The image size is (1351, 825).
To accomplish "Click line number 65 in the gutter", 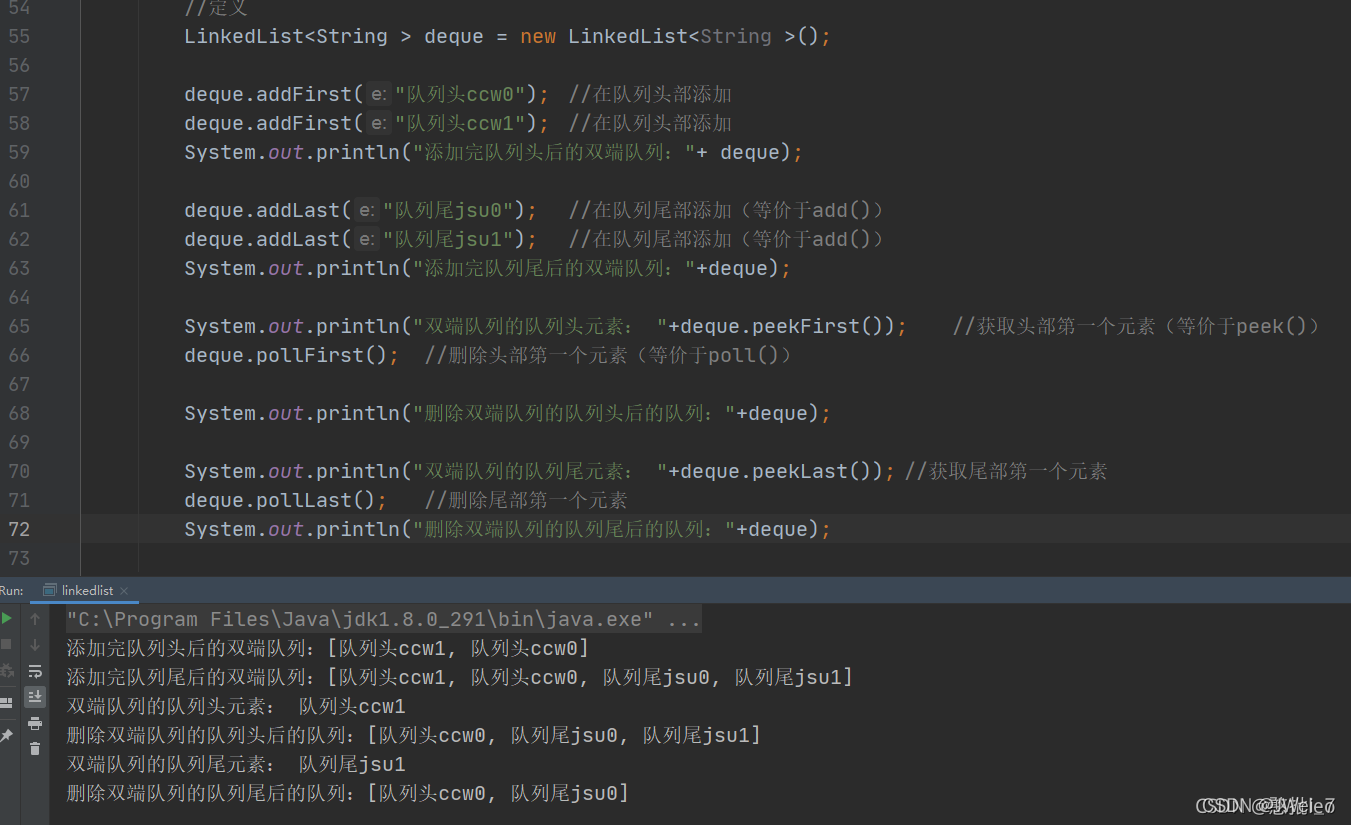I will point(20,326).
